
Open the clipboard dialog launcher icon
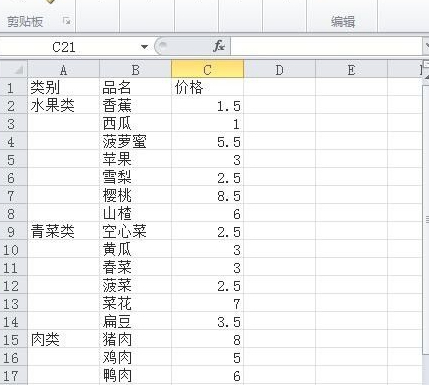tap(67, 21)
